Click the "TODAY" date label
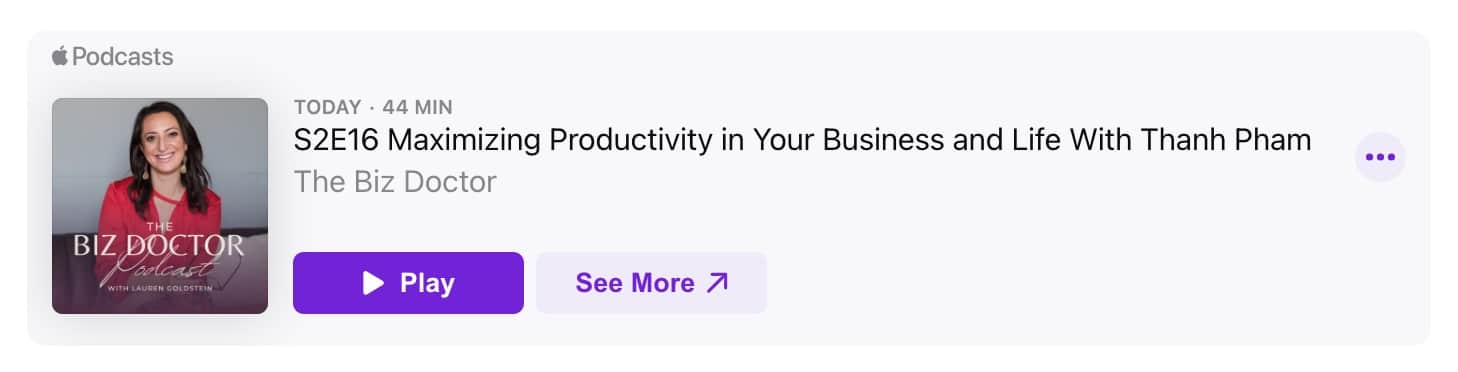 tap(327, 107)
